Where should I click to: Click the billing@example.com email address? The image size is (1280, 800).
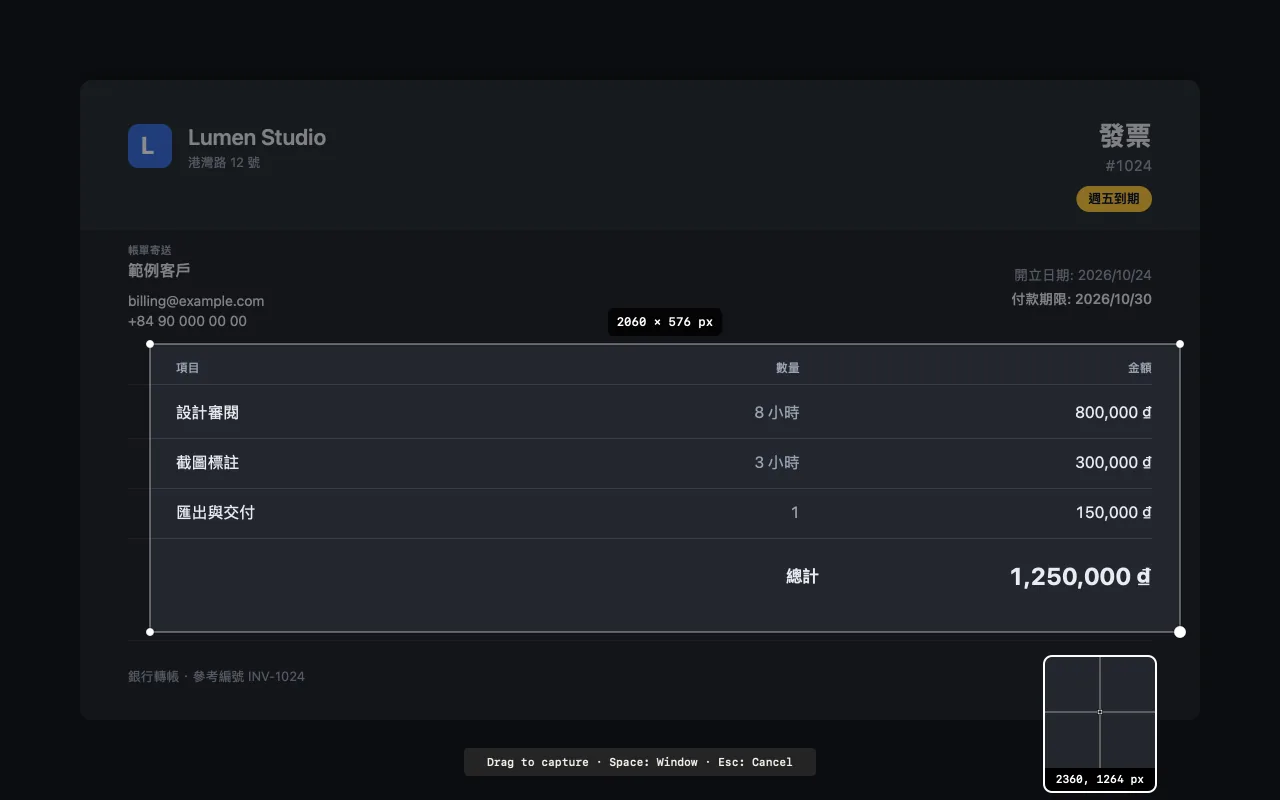pos(196,301)
